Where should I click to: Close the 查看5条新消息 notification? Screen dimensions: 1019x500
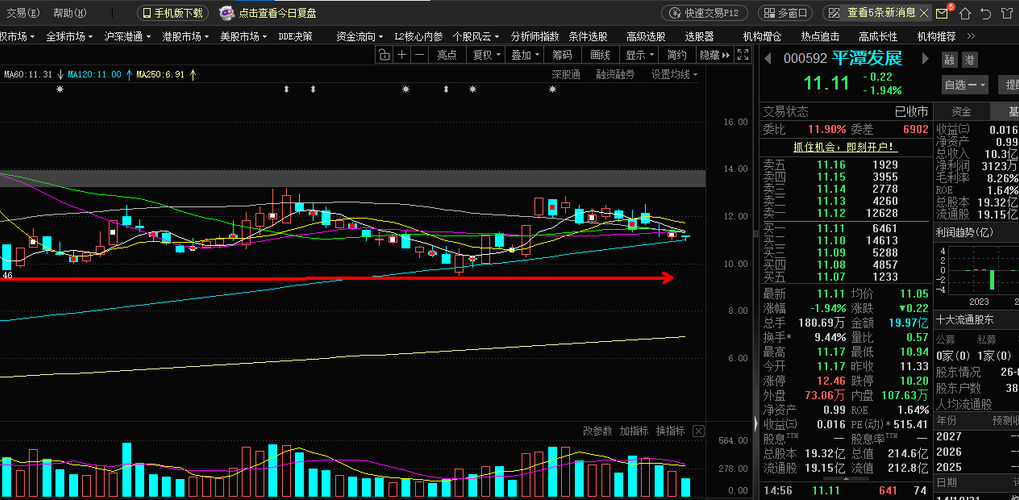click(923, 12)
